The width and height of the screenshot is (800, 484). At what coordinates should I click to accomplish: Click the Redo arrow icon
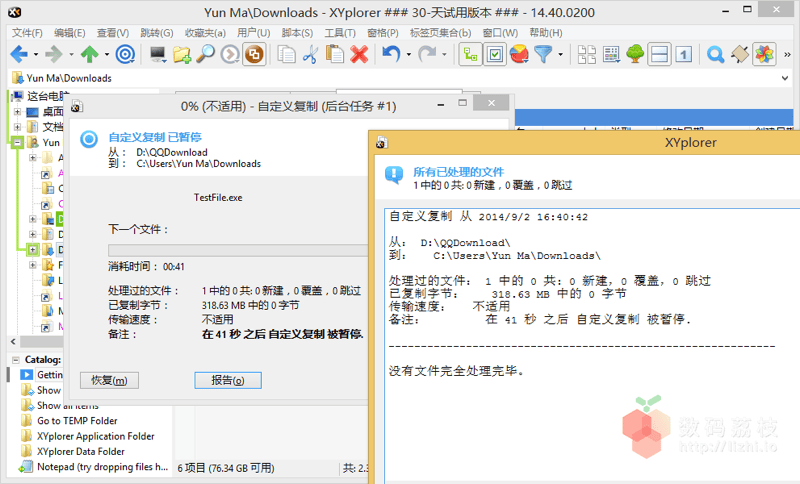click(428, 54)
